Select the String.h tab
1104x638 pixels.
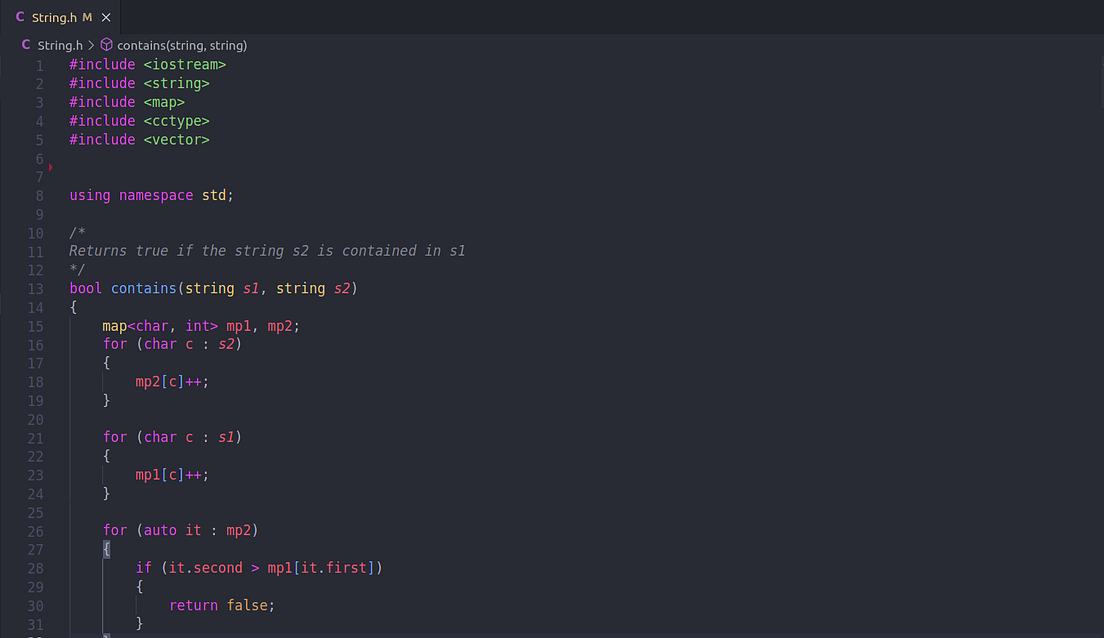coord(55,17)
